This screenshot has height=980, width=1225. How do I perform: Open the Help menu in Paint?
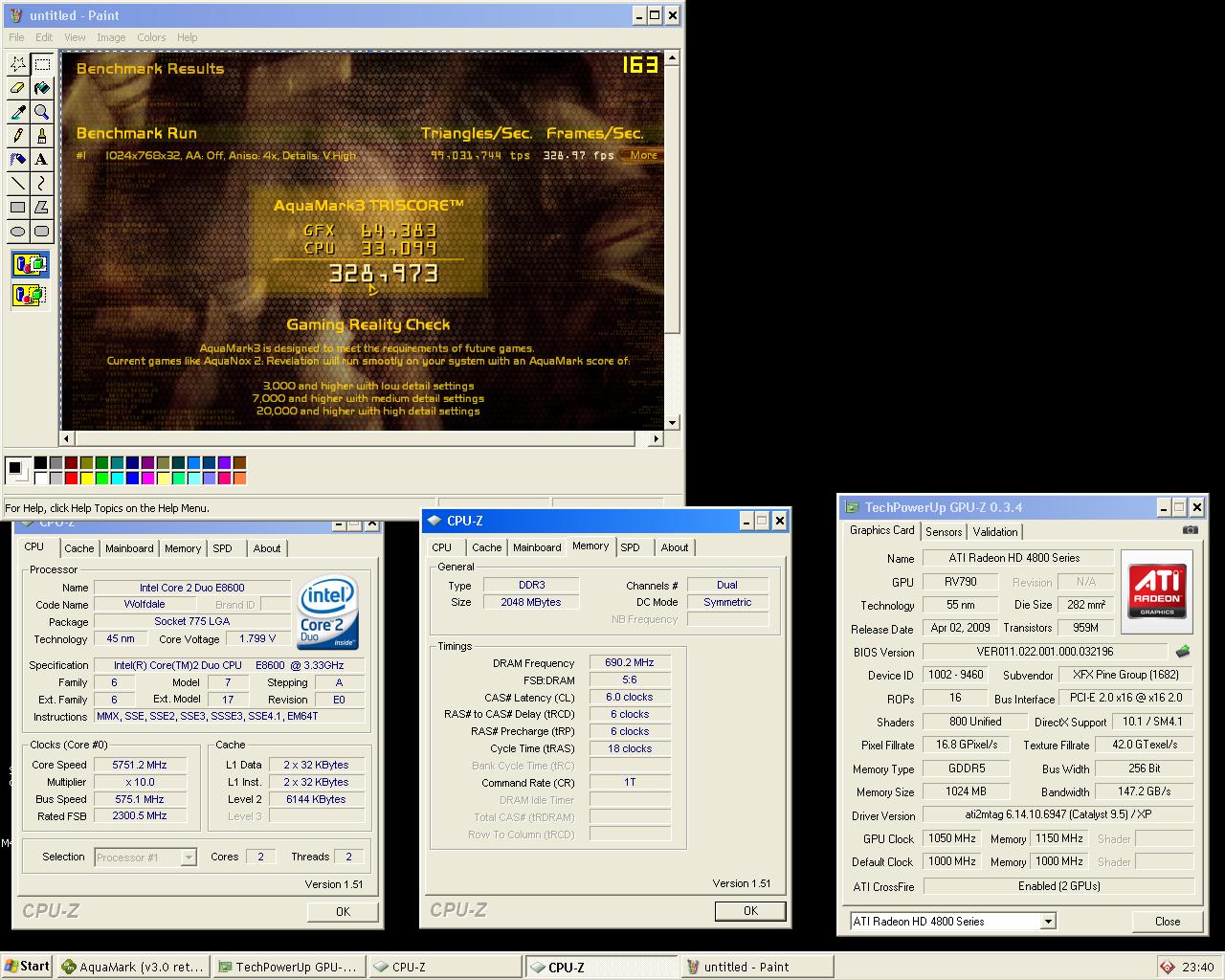pos(188,37)
